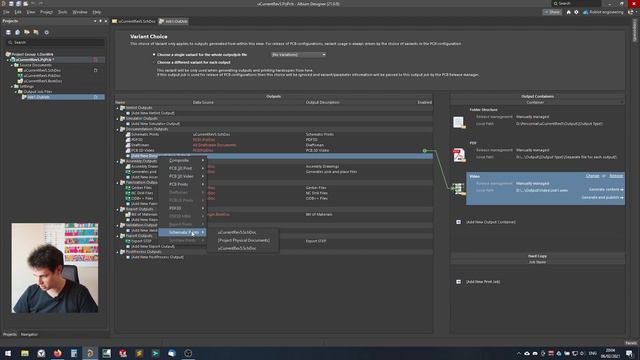Click the settings gear in Projects panel toolbar

[47, 32]
